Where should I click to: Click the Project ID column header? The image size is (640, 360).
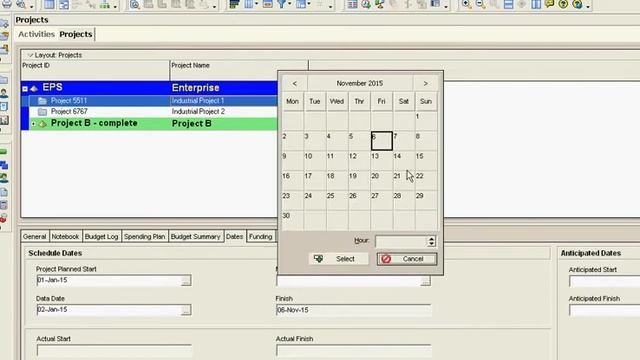point(95,70)
